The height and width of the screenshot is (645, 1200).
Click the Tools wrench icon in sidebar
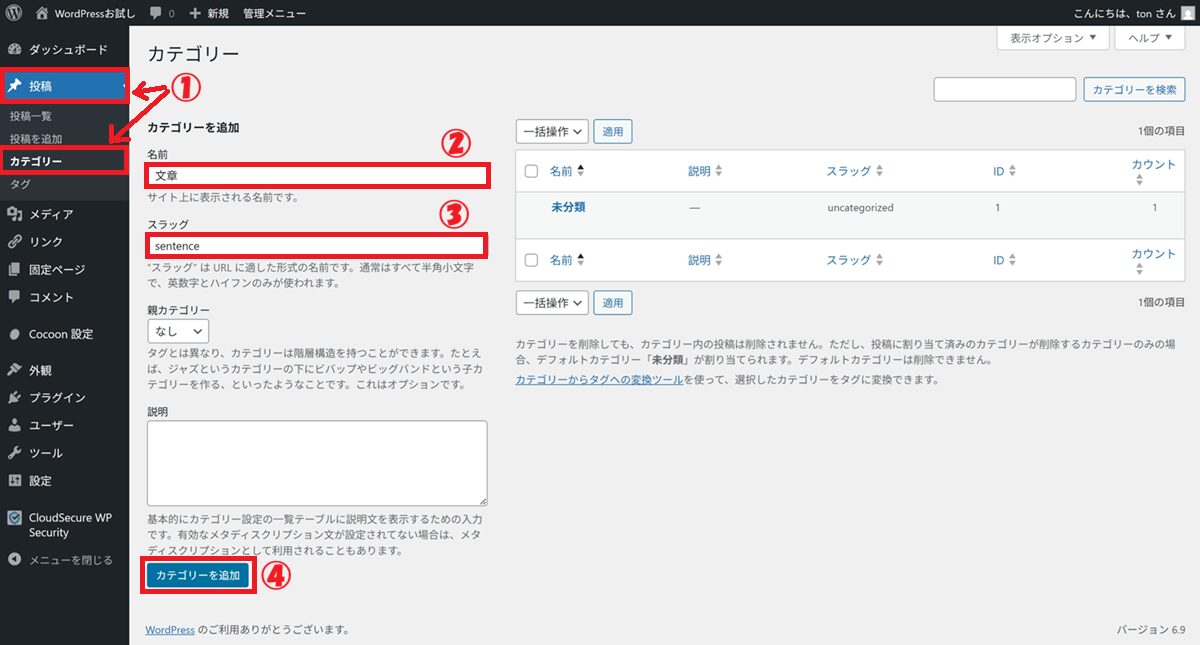14,453
